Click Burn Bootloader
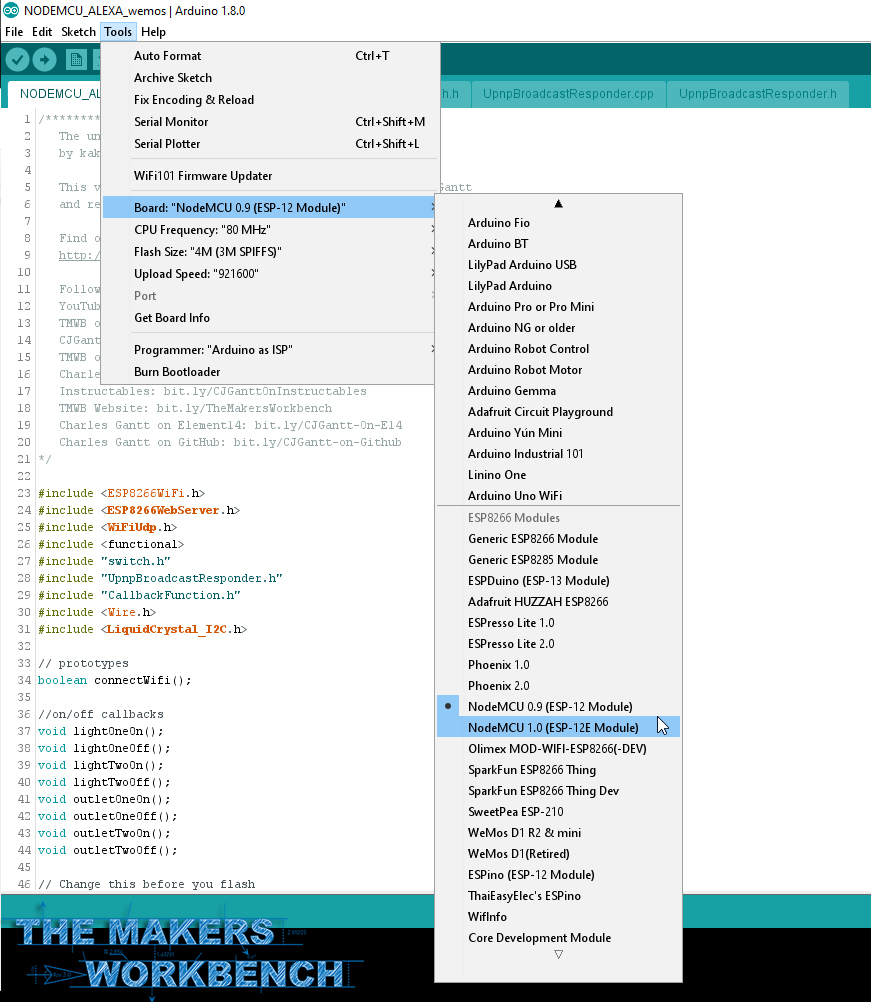This screenshot has width=871, height=1002. coord(269,371)
